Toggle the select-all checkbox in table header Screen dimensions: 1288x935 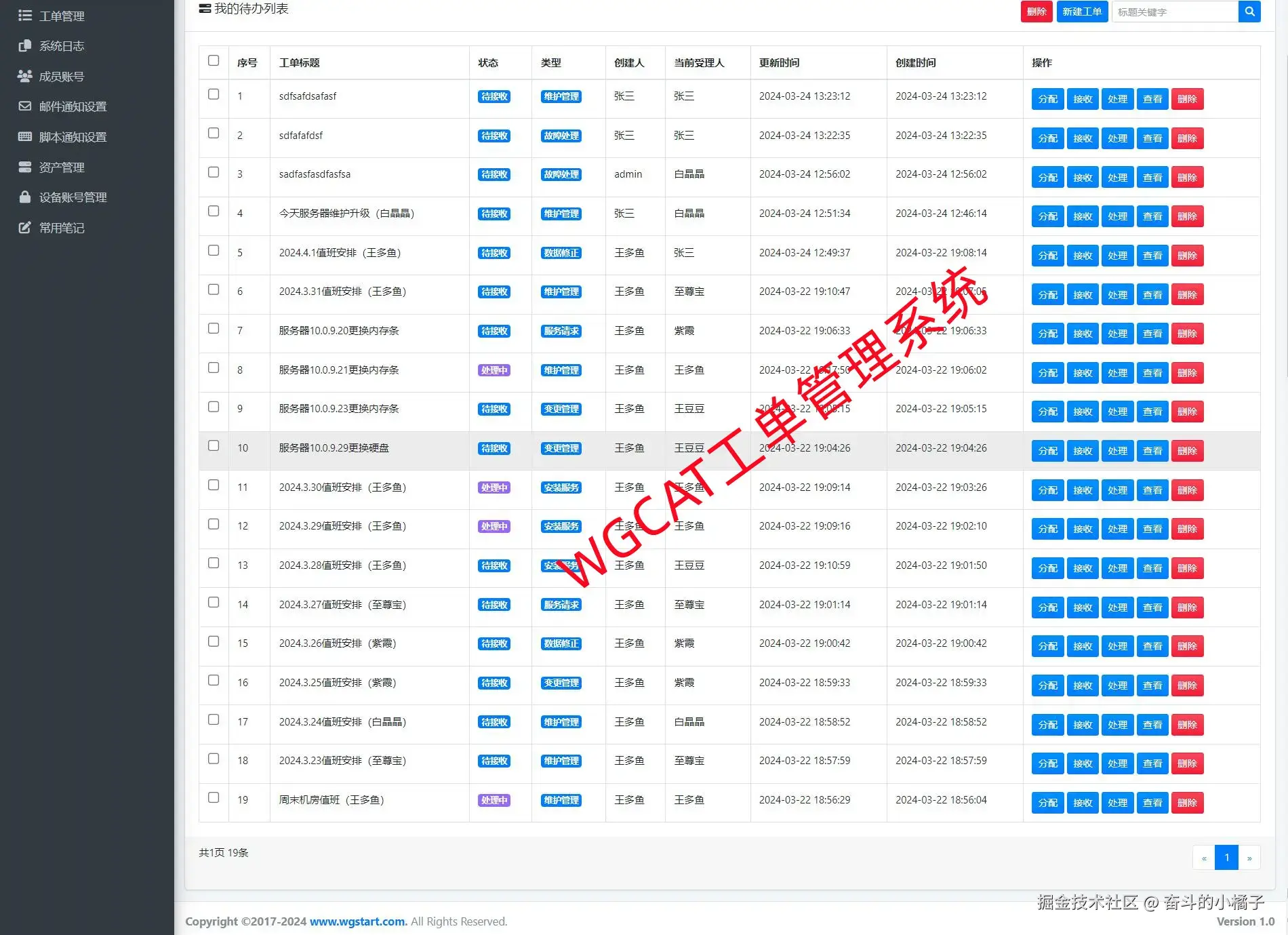pyautogui.click(x=214, y=61)
